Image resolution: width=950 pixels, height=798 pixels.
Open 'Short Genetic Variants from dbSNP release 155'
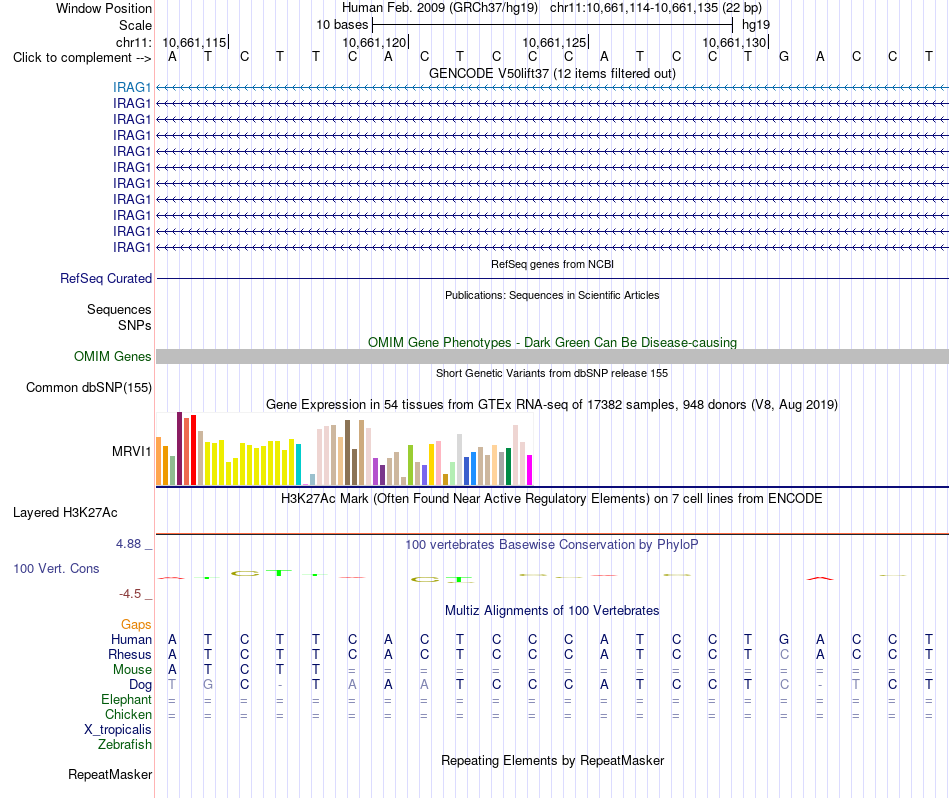(552, 373)
